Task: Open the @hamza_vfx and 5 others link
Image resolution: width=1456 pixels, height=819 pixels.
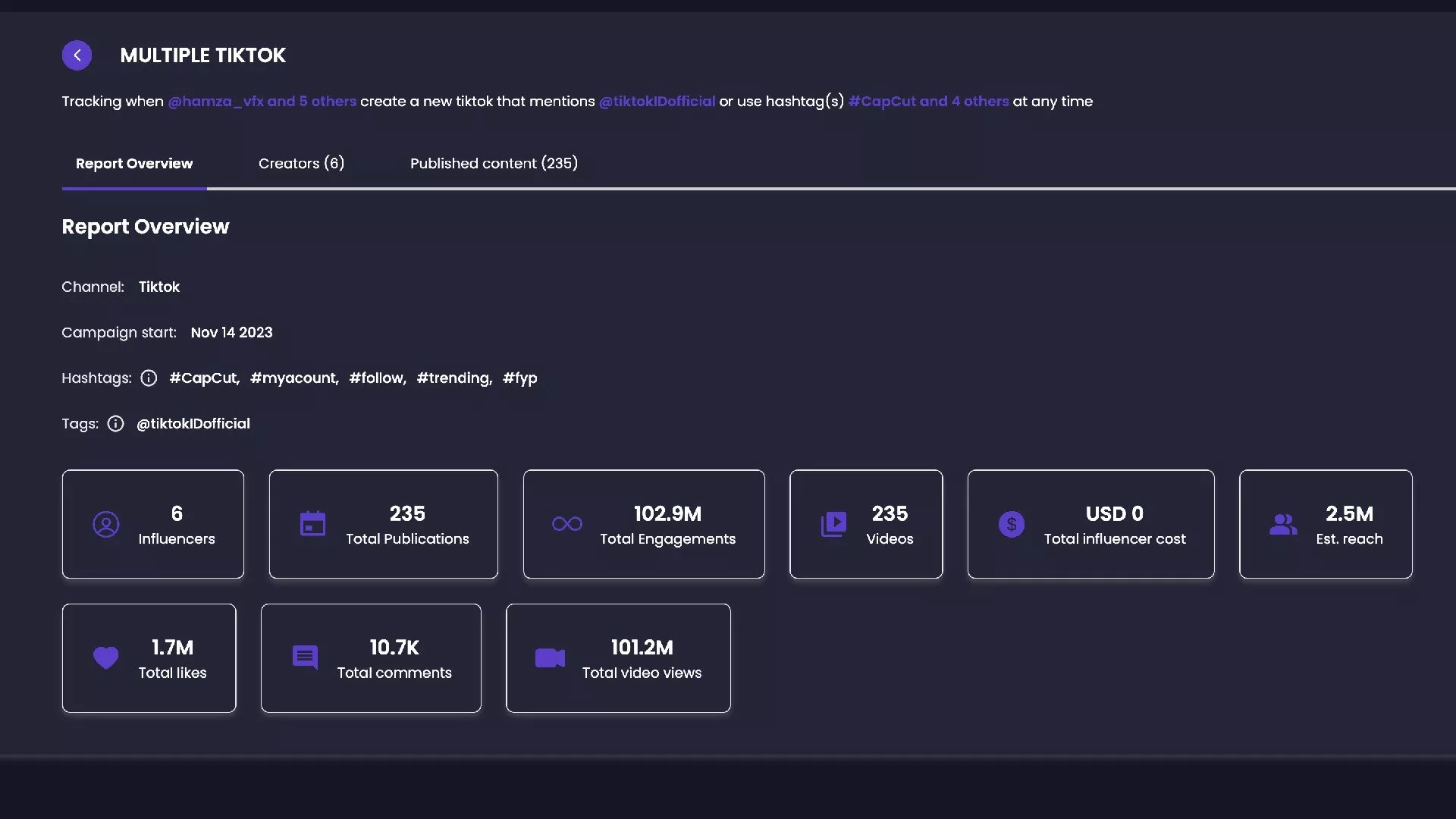Action: point(262,102)
